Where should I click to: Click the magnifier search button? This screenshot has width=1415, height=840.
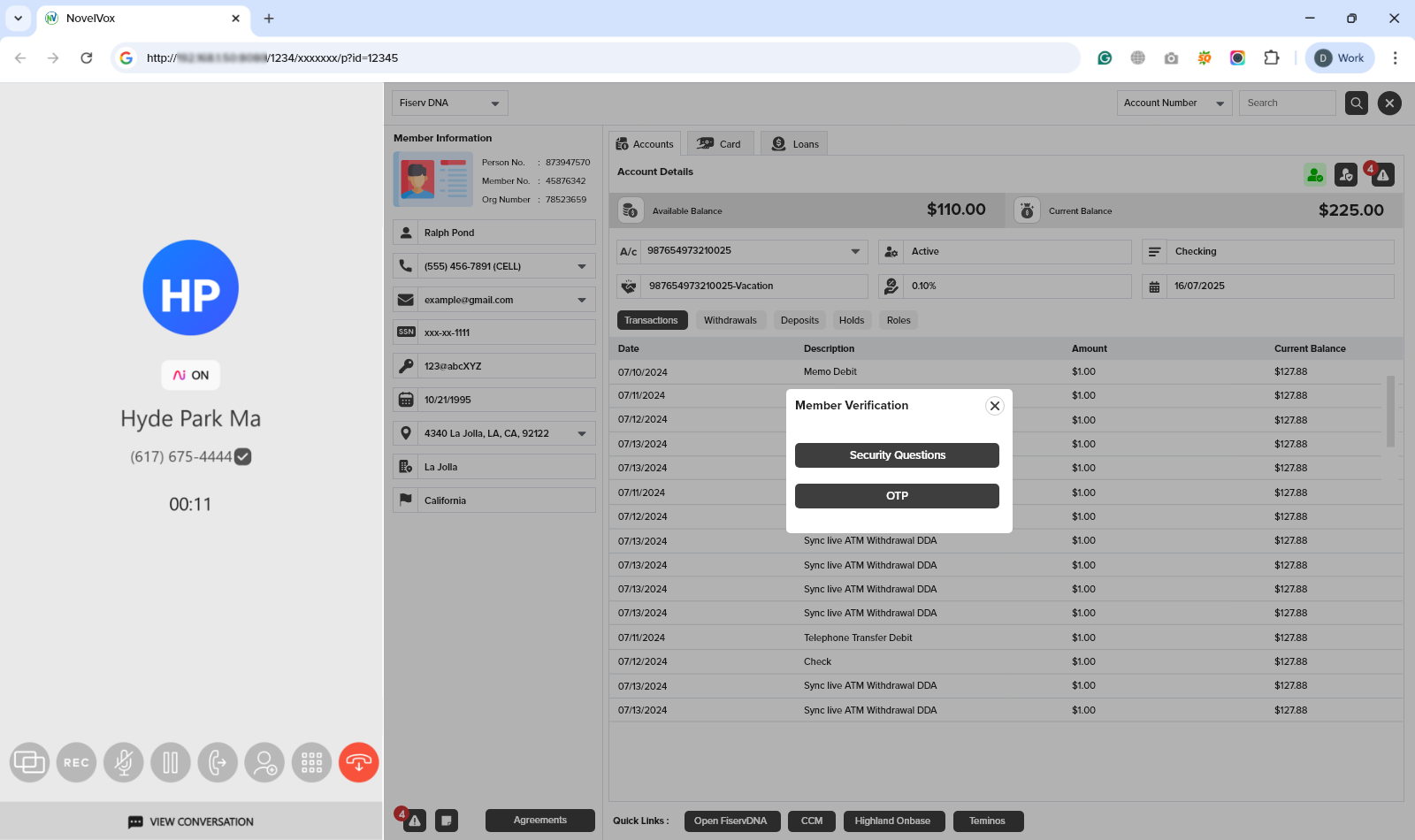1357,103
